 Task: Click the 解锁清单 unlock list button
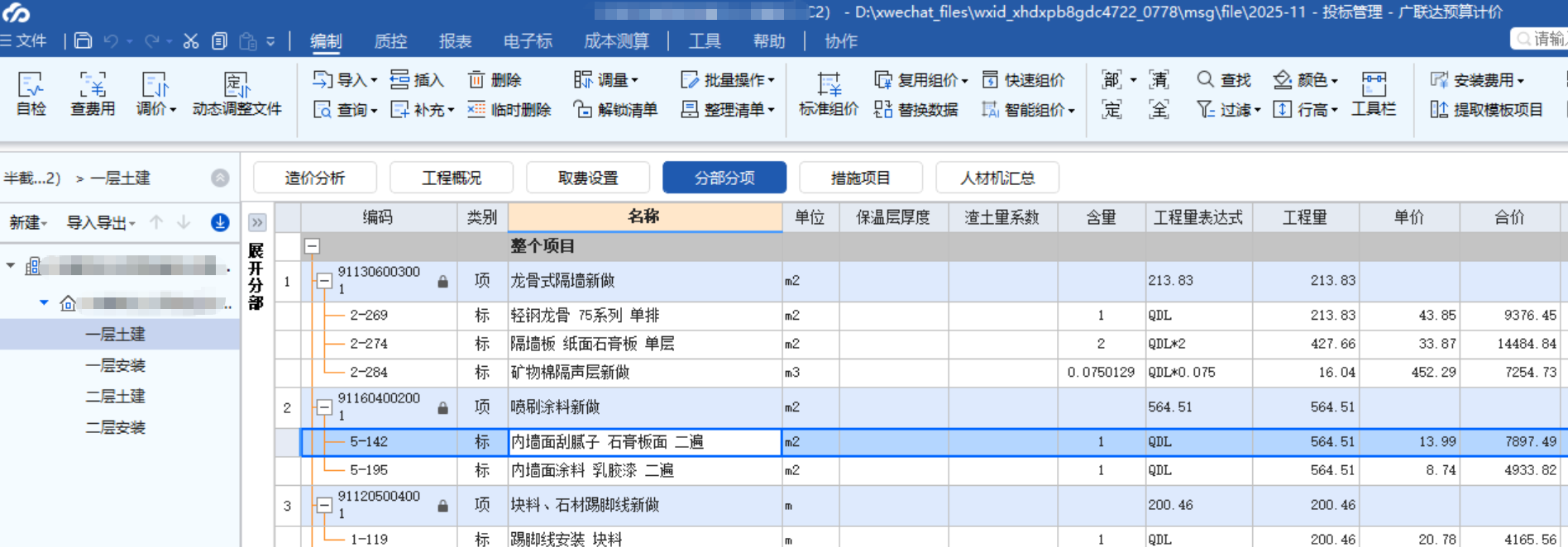(615, 109)
